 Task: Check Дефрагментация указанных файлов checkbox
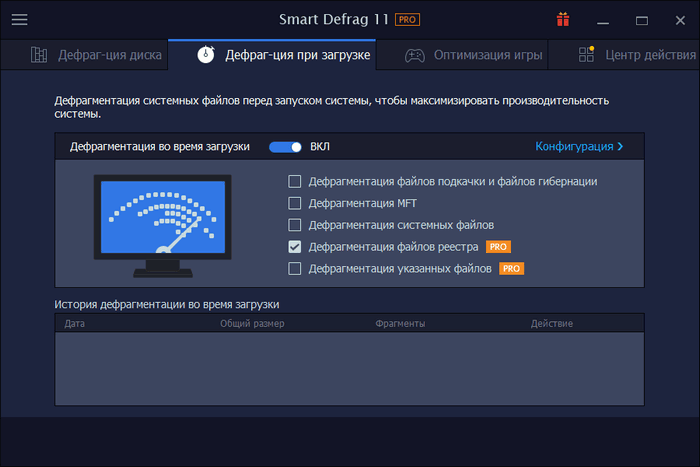294,269
